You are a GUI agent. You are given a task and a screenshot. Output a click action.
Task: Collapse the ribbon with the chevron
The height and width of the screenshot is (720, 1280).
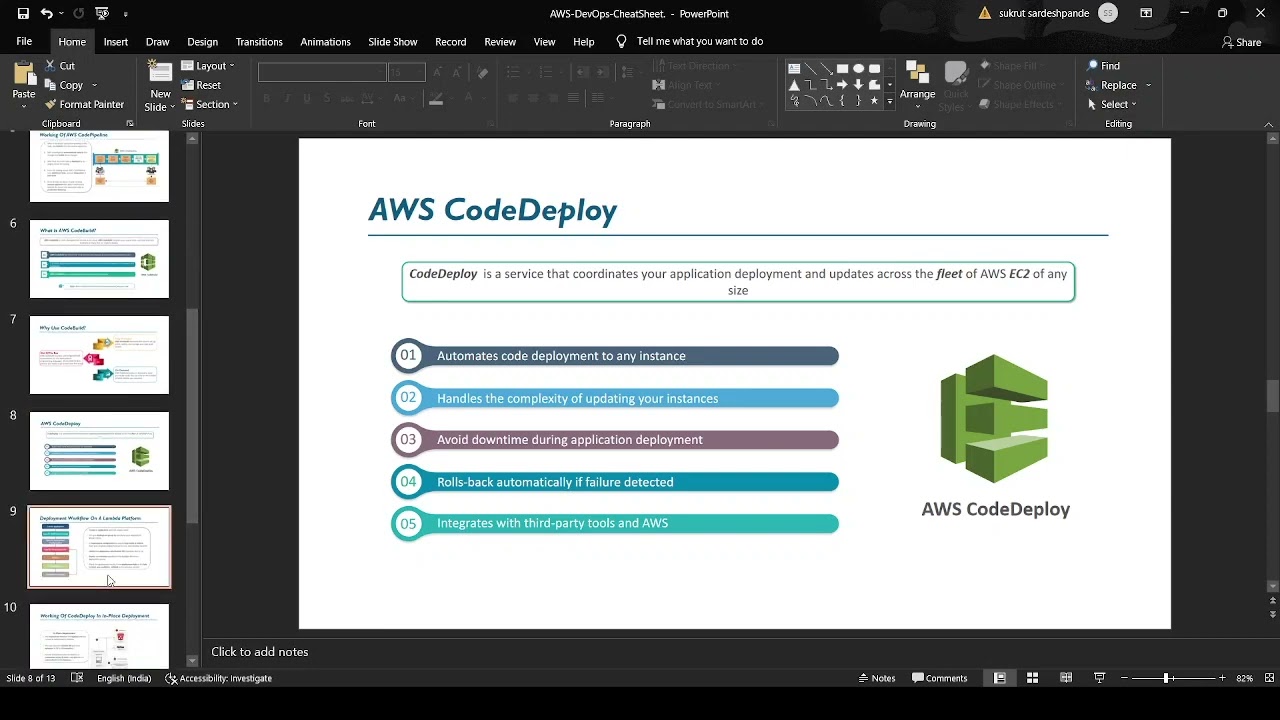click(1270, 124)
